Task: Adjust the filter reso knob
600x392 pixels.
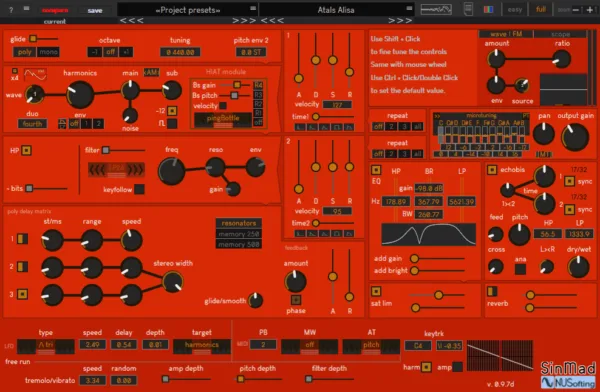Action: (x=215, y=167)
